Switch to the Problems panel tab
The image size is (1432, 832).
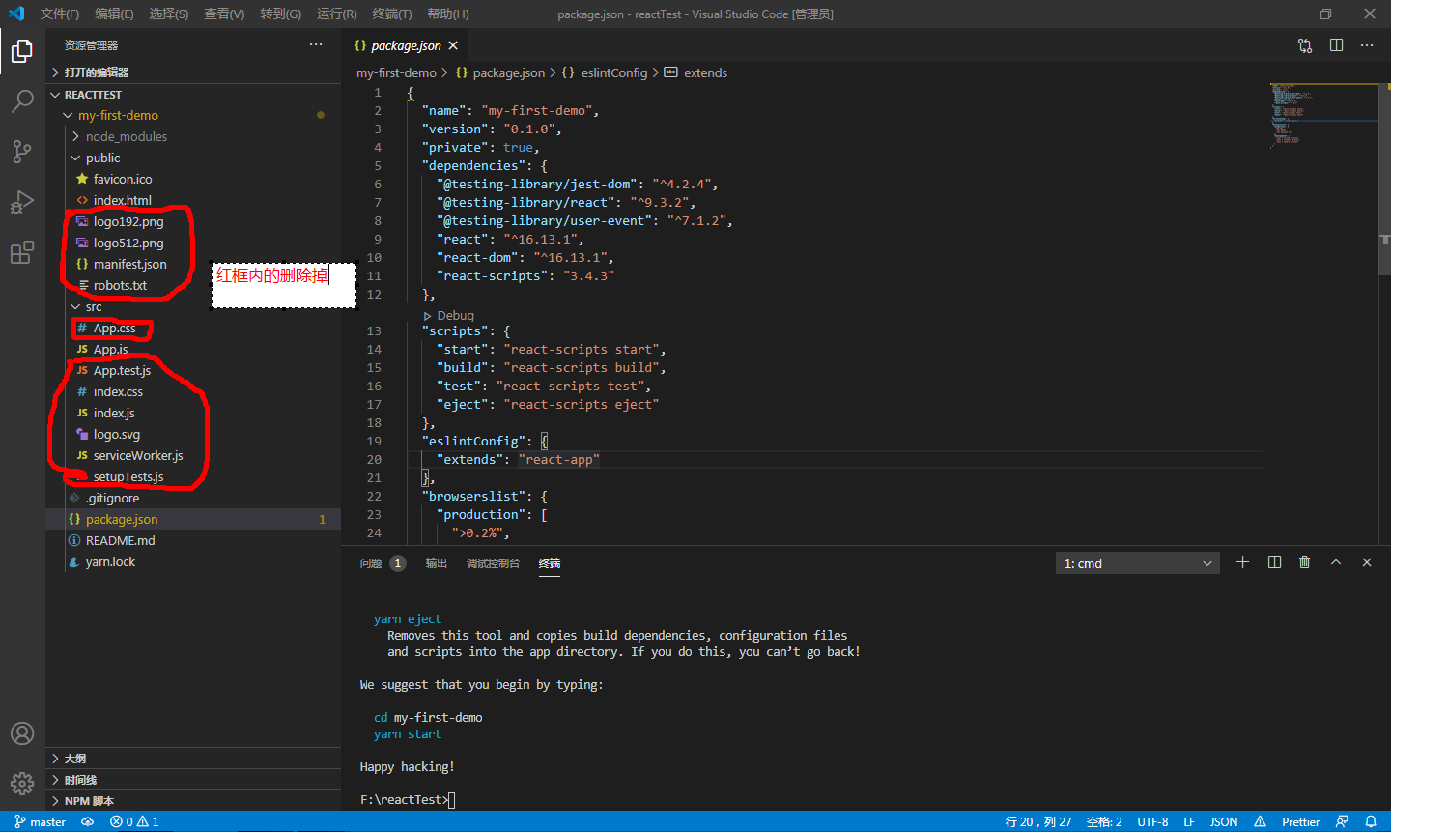coord(382,563)
